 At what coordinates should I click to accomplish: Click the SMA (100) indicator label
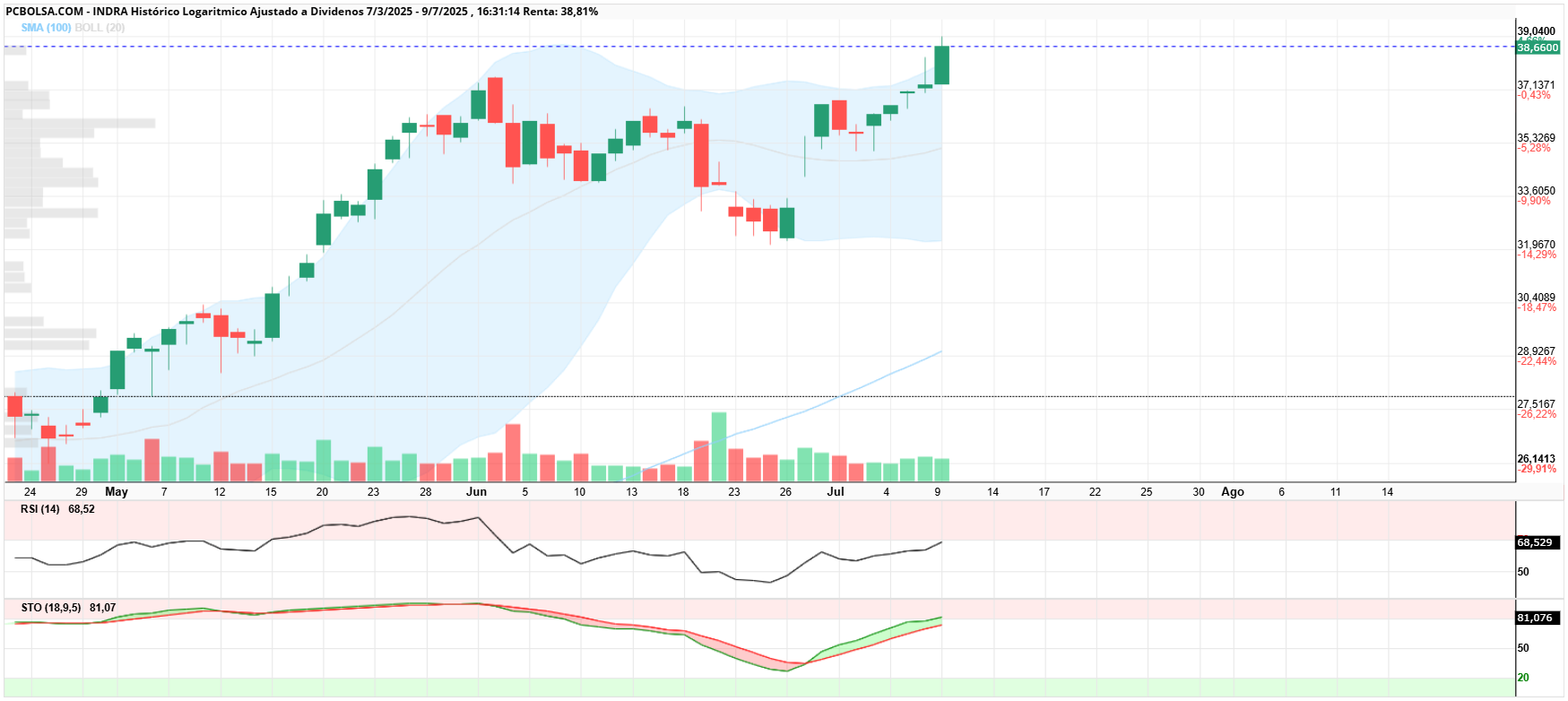click(x=46, y=28)
